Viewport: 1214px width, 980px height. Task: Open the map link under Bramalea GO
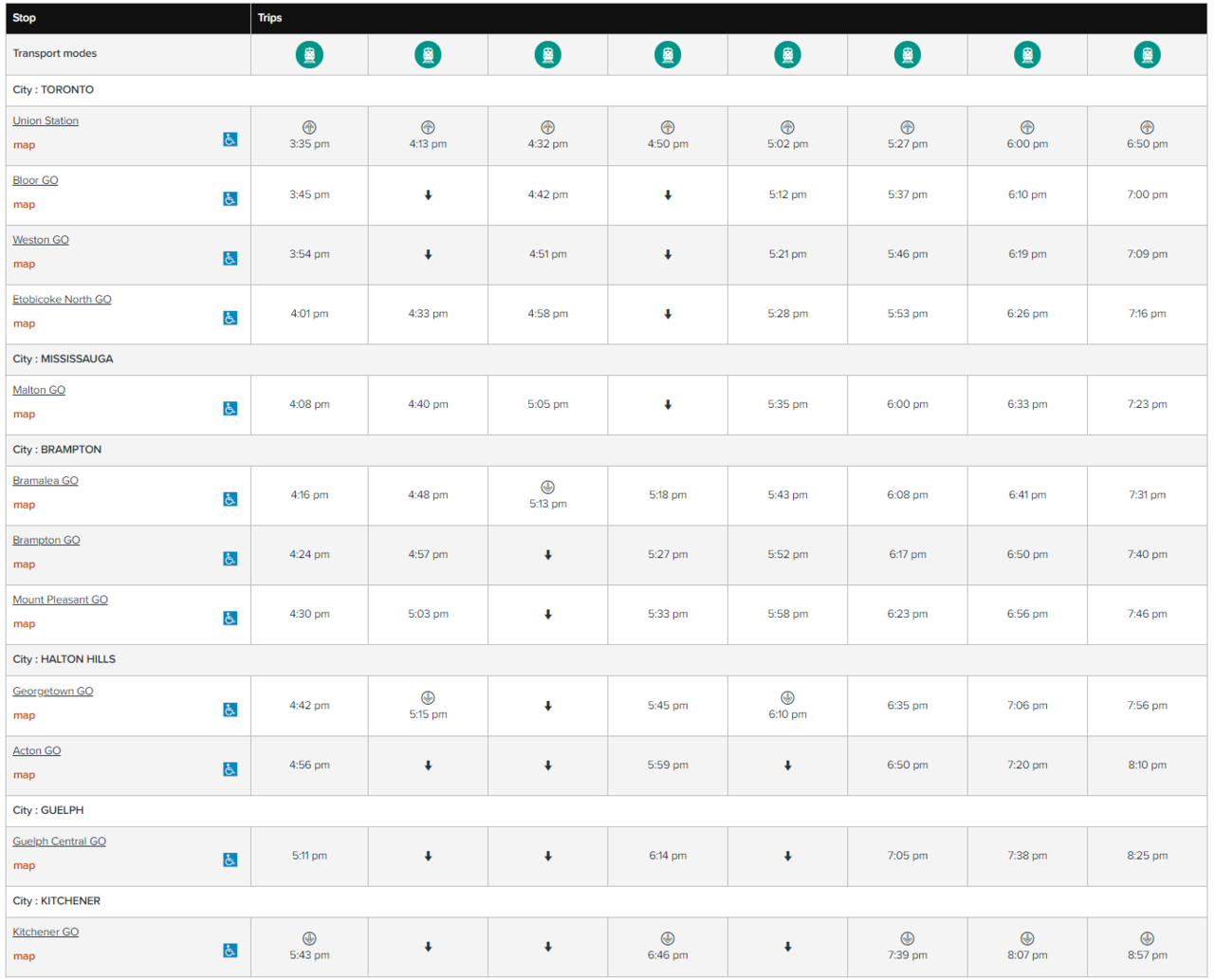click(24, 505)
